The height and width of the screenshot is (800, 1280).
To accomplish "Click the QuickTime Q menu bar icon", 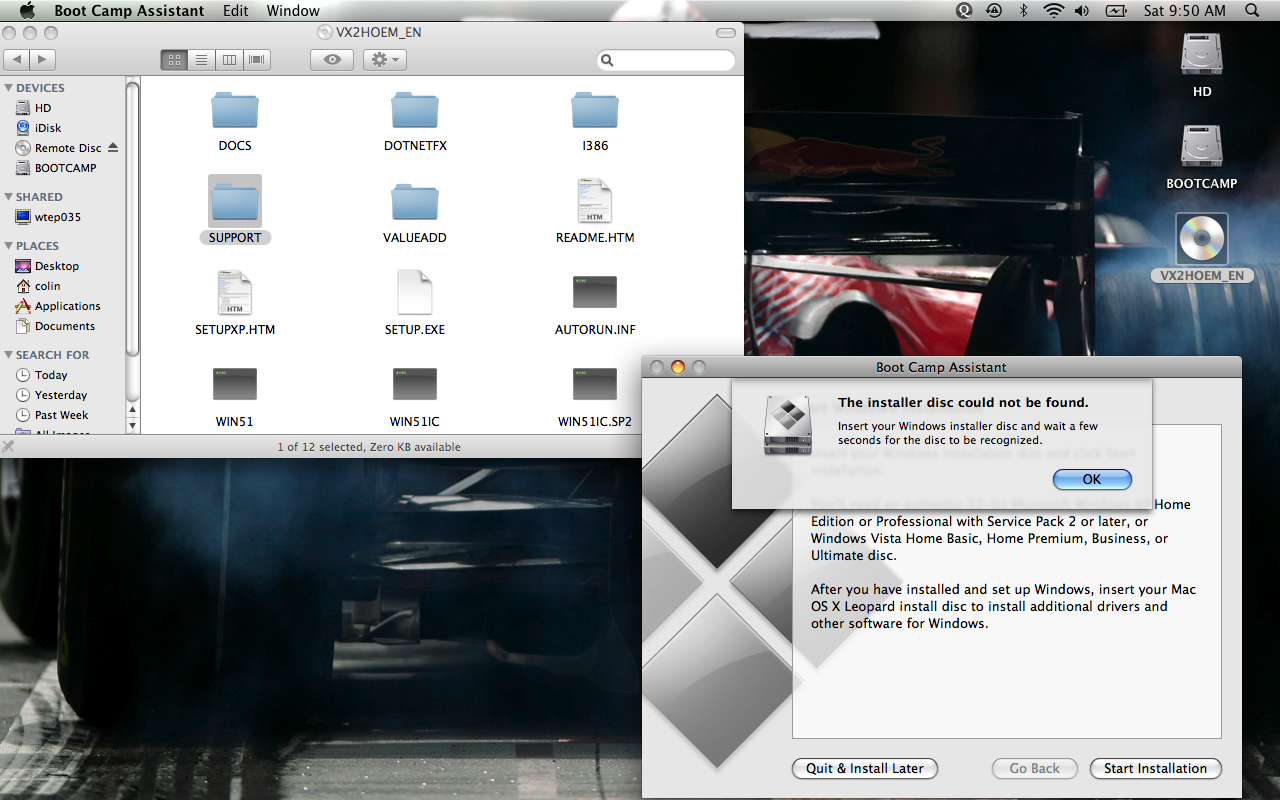I will (964, 11).
